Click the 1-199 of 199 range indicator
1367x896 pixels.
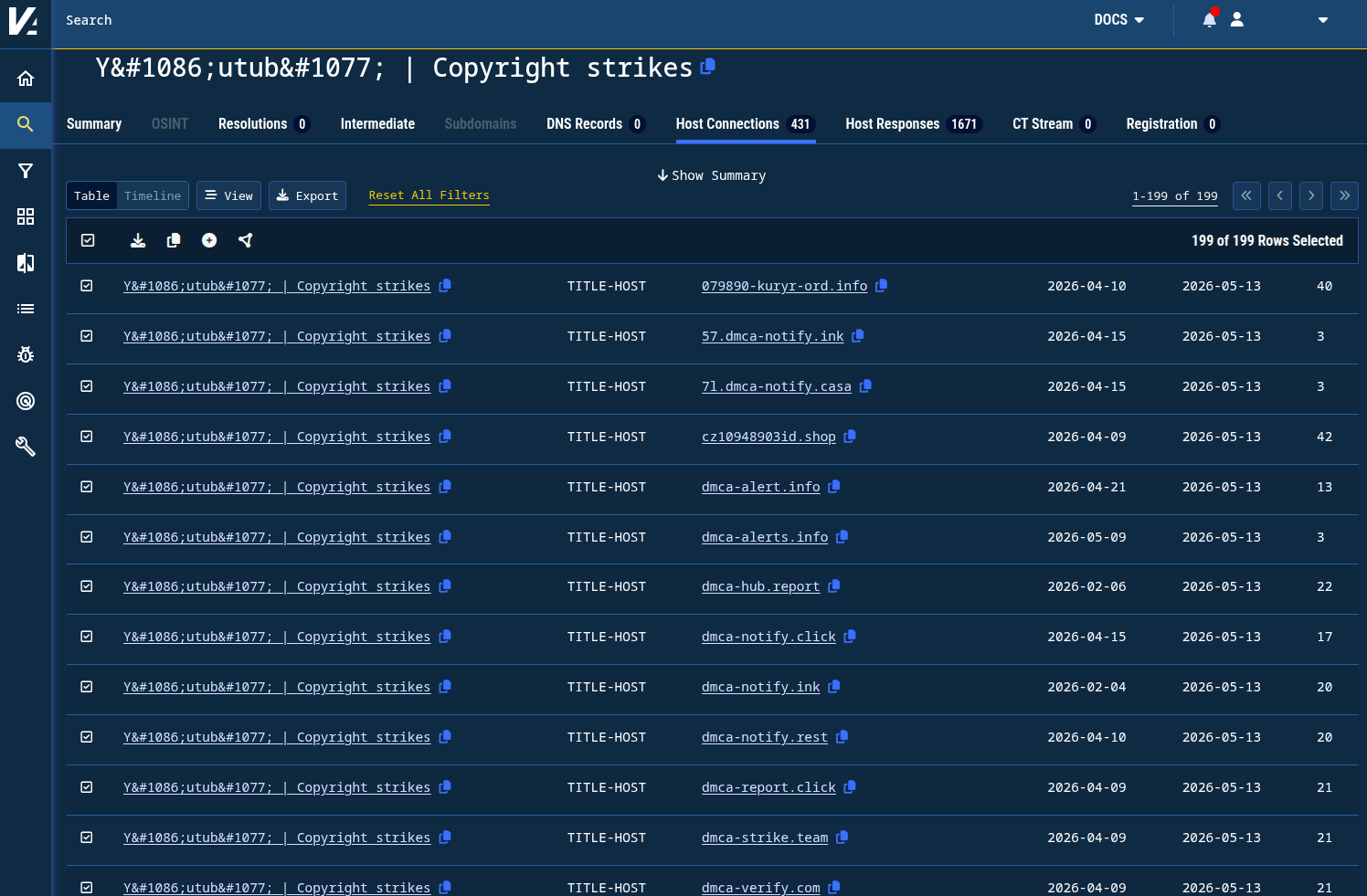click(1175, 195)
